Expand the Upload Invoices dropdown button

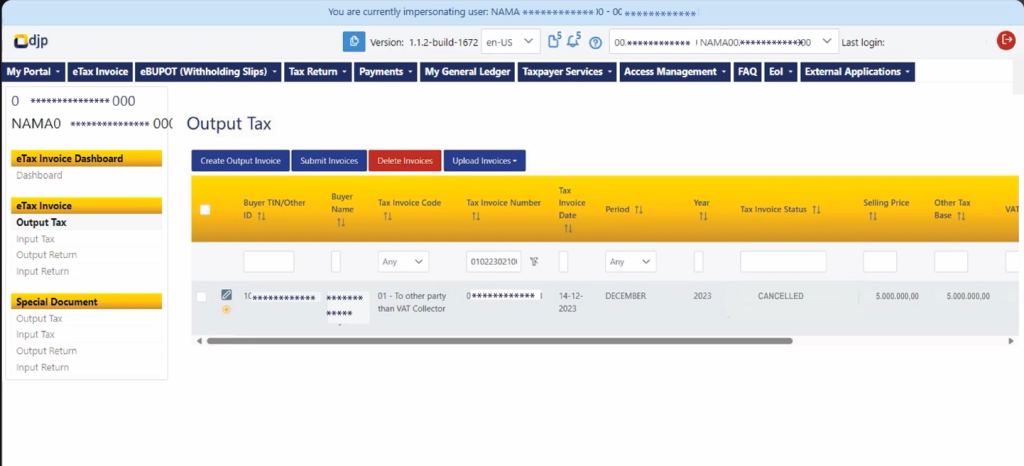(x=484, y=160)
